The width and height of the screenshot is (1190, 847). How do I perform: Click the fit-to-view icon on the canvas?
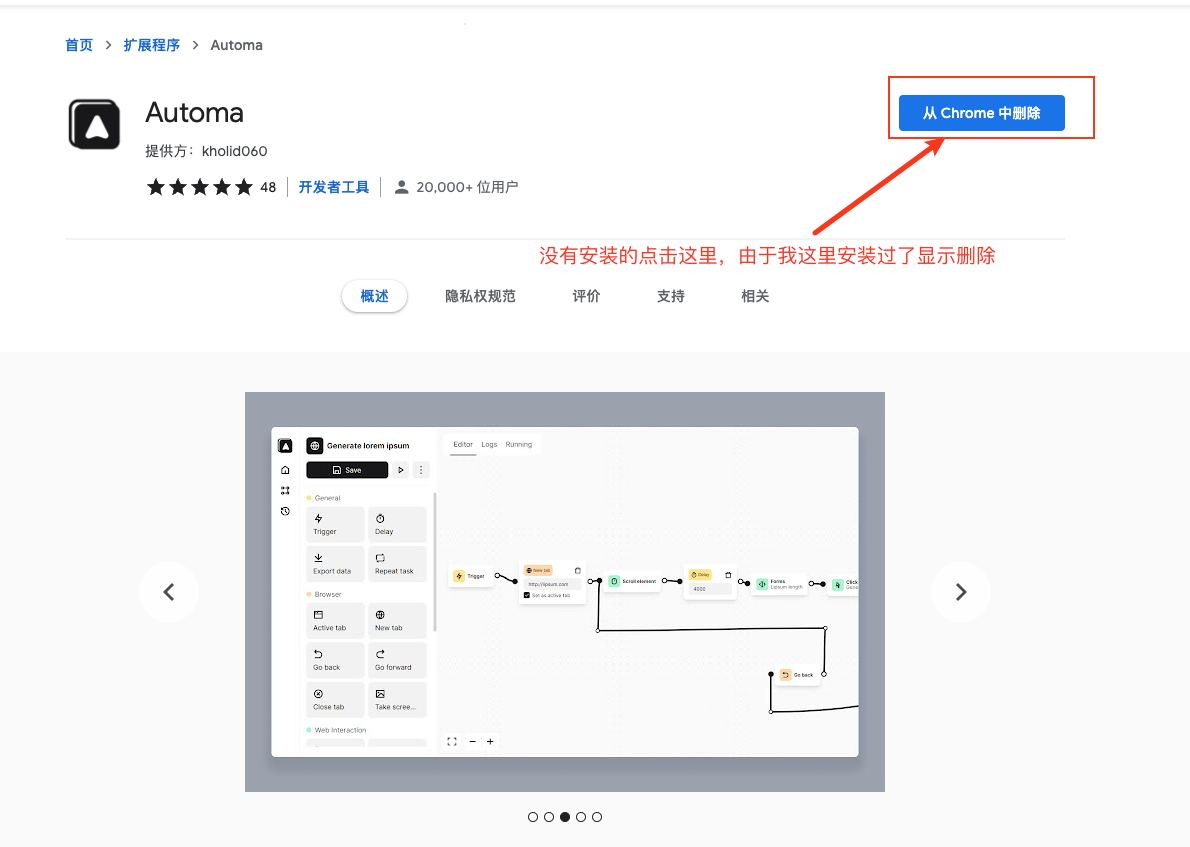[451, 741]
